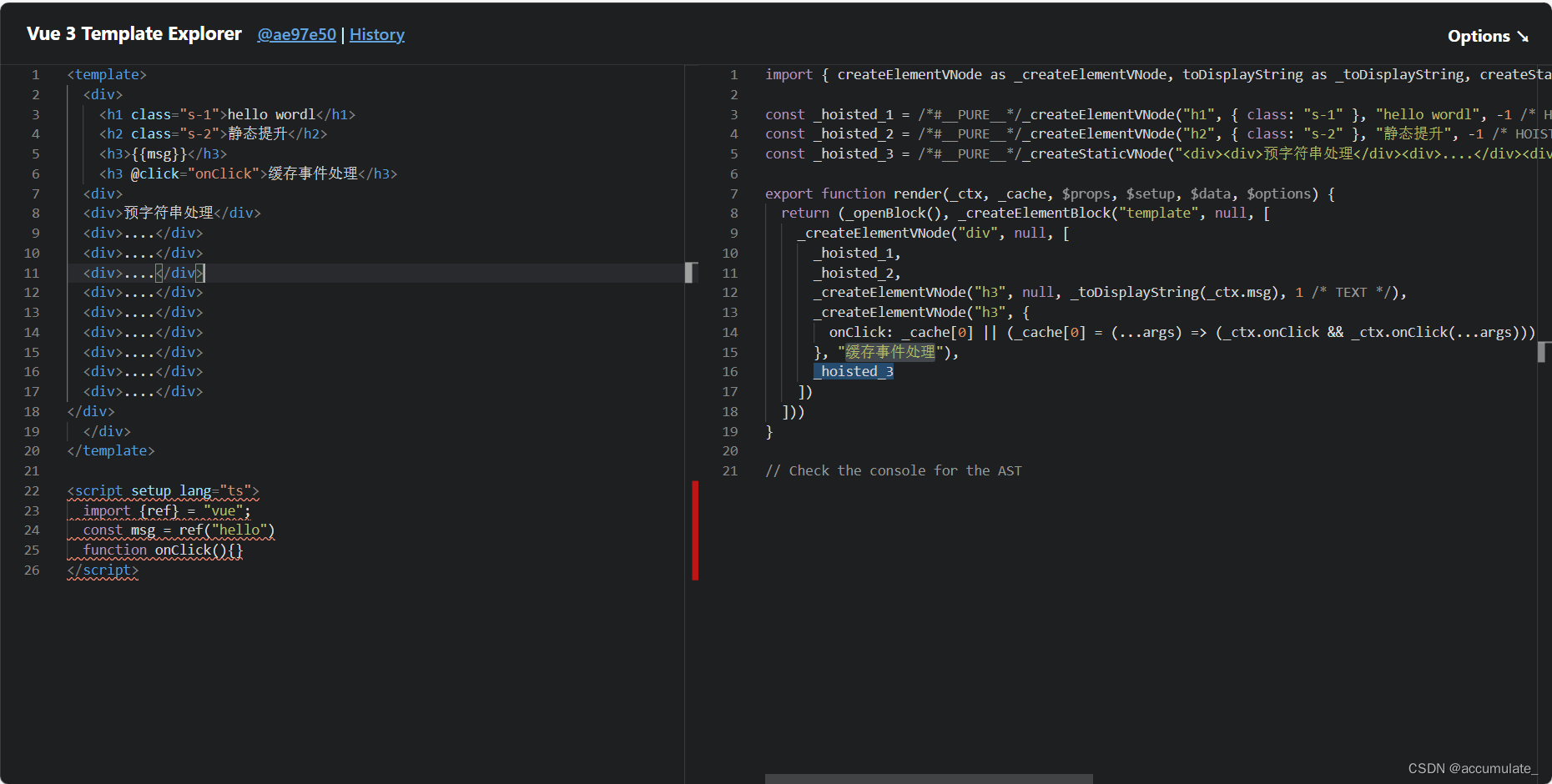The image size is (1552, 784).
Task: Click the </script> closing tag line
Action: click(103, 570)
